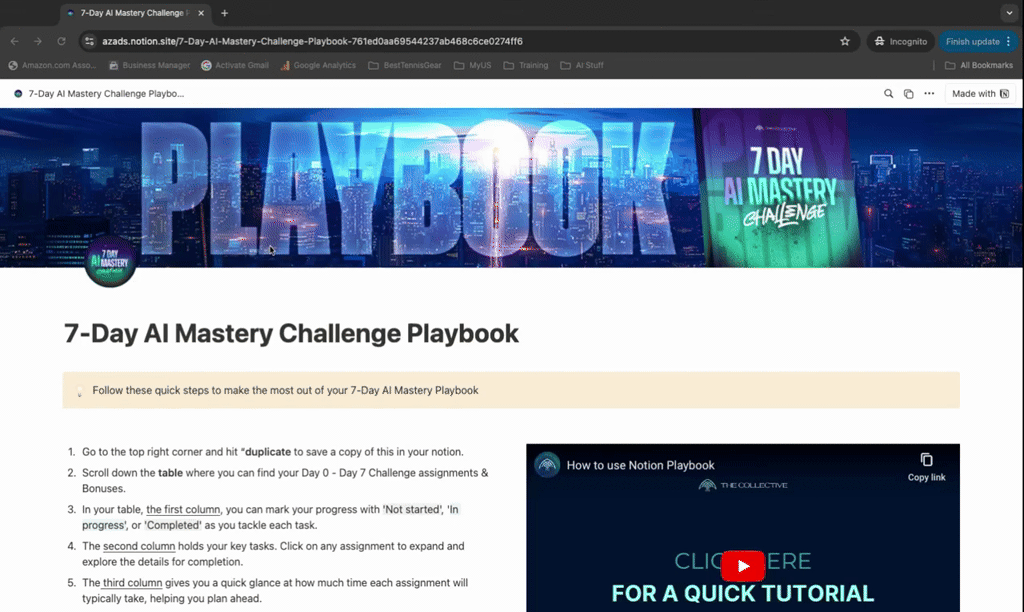Open a new browser tab with the plus

click(x=222, y=15)
